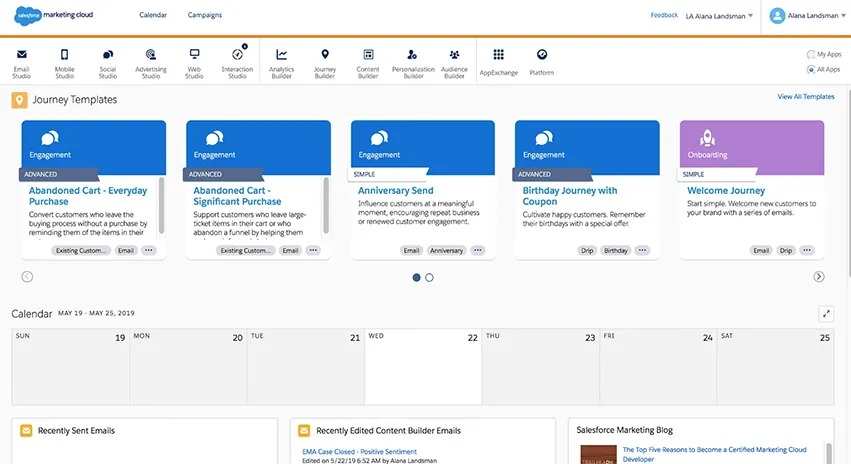Screen dimensions: 851x464
Task: Open Top Five Reasons blog article
Action: 714,454
